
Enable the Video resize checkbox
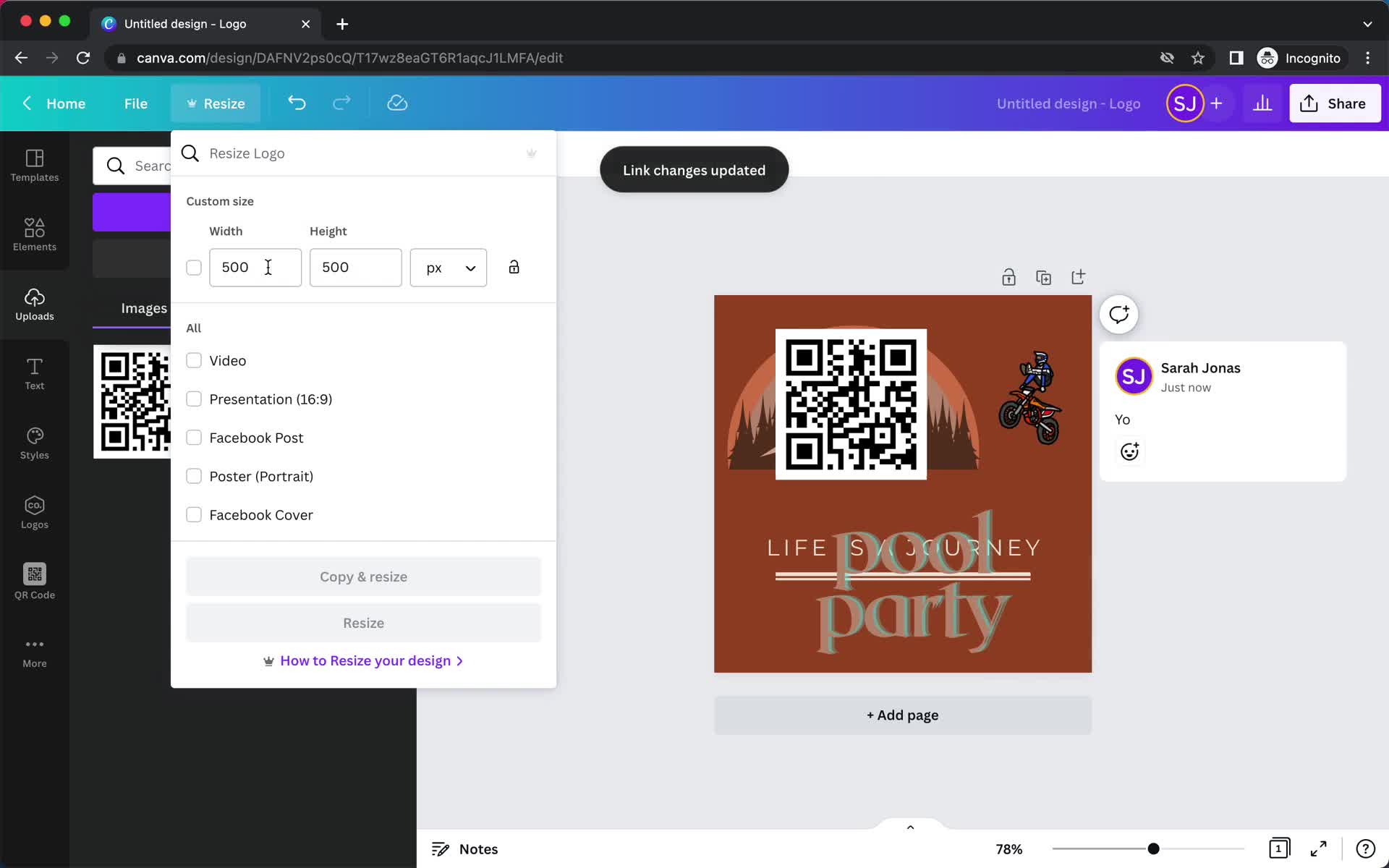(194, 360)
